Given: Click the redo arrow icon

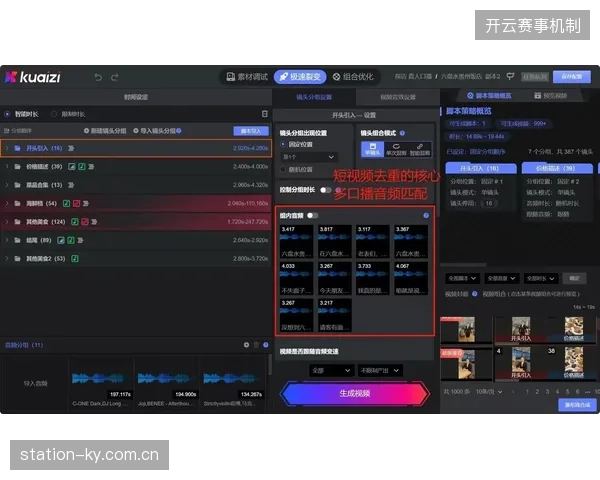Looking at the screenshot, I should coord(115,77).
